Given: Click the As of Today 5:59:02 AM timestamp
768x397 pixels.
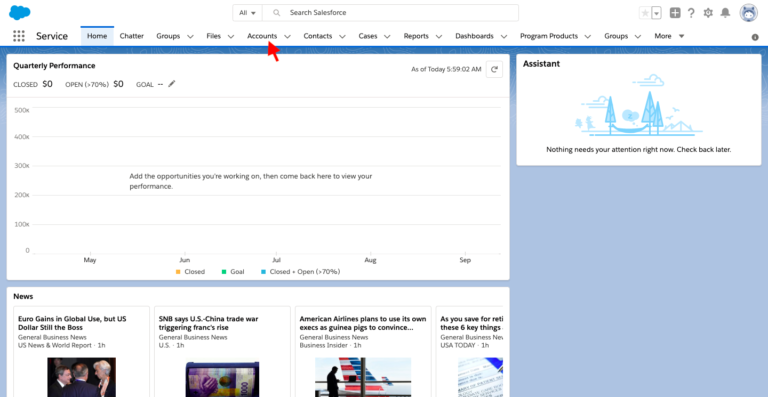Looking at the screenshot, I should pyautogui.click(x=446, y=70).
